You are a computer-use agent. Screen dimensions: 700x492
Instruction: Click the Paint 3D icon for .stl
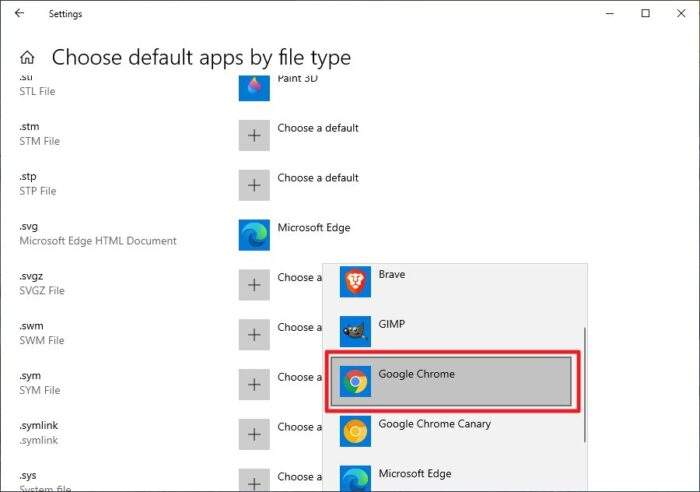254,88
